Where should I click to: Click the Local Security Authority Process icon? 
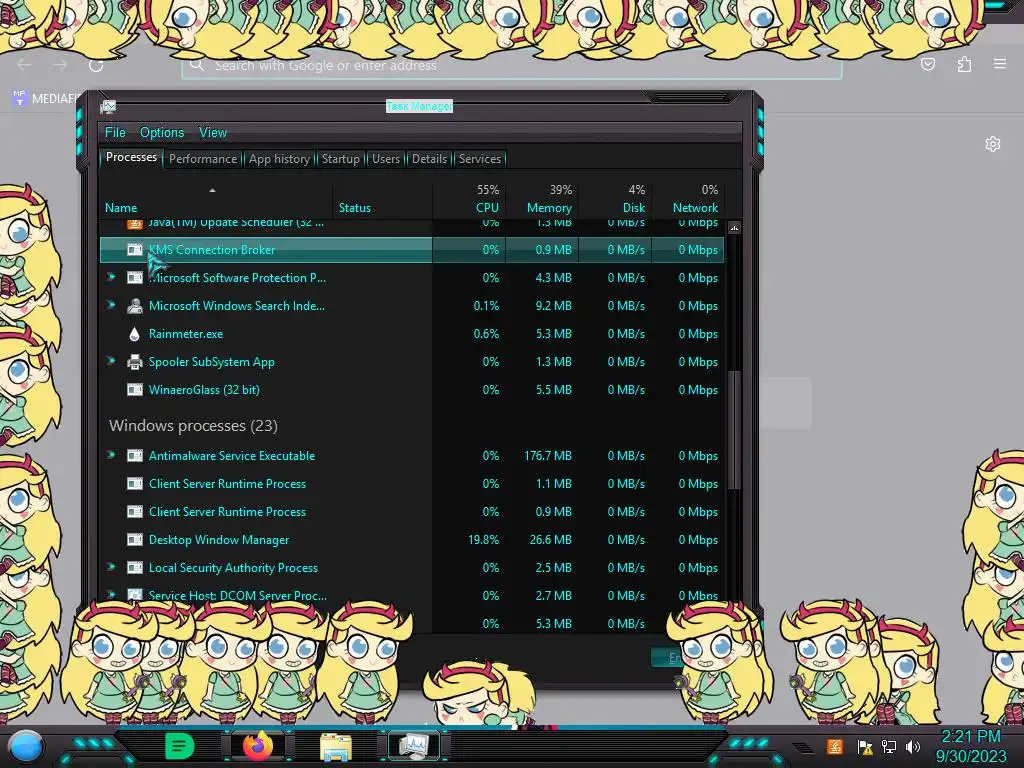(x=135, y=568)
